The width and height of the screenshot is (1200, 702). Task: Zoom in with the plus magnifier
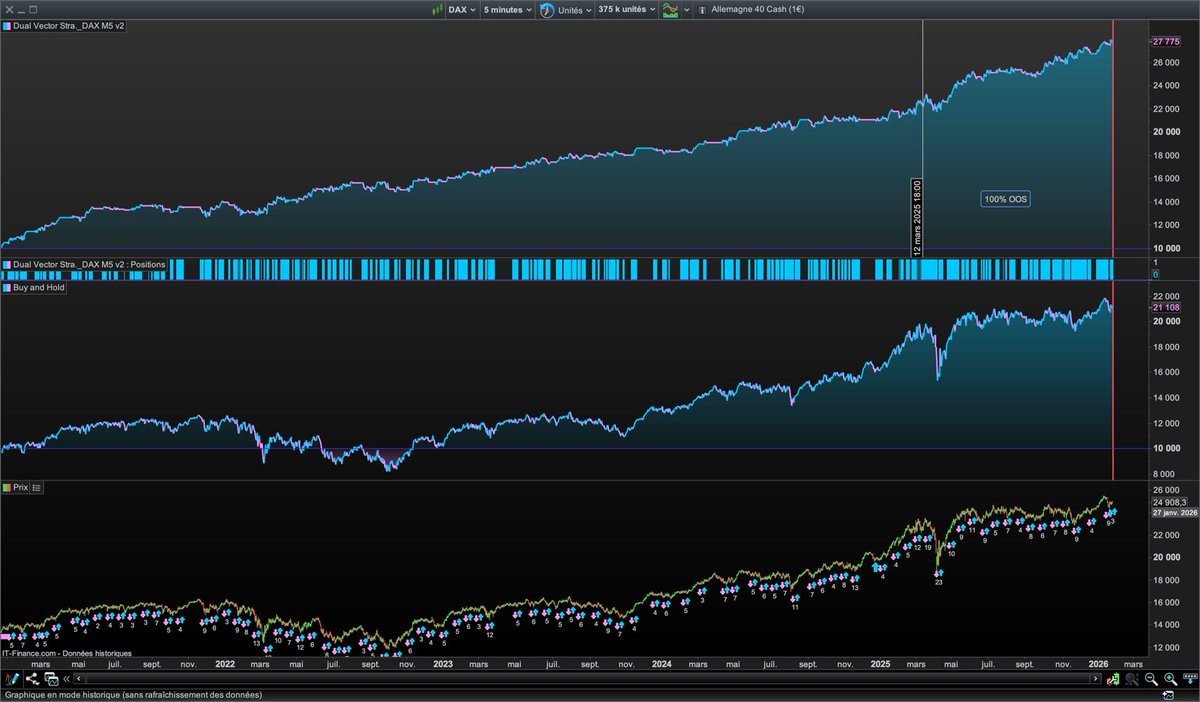pos(1170,680)
